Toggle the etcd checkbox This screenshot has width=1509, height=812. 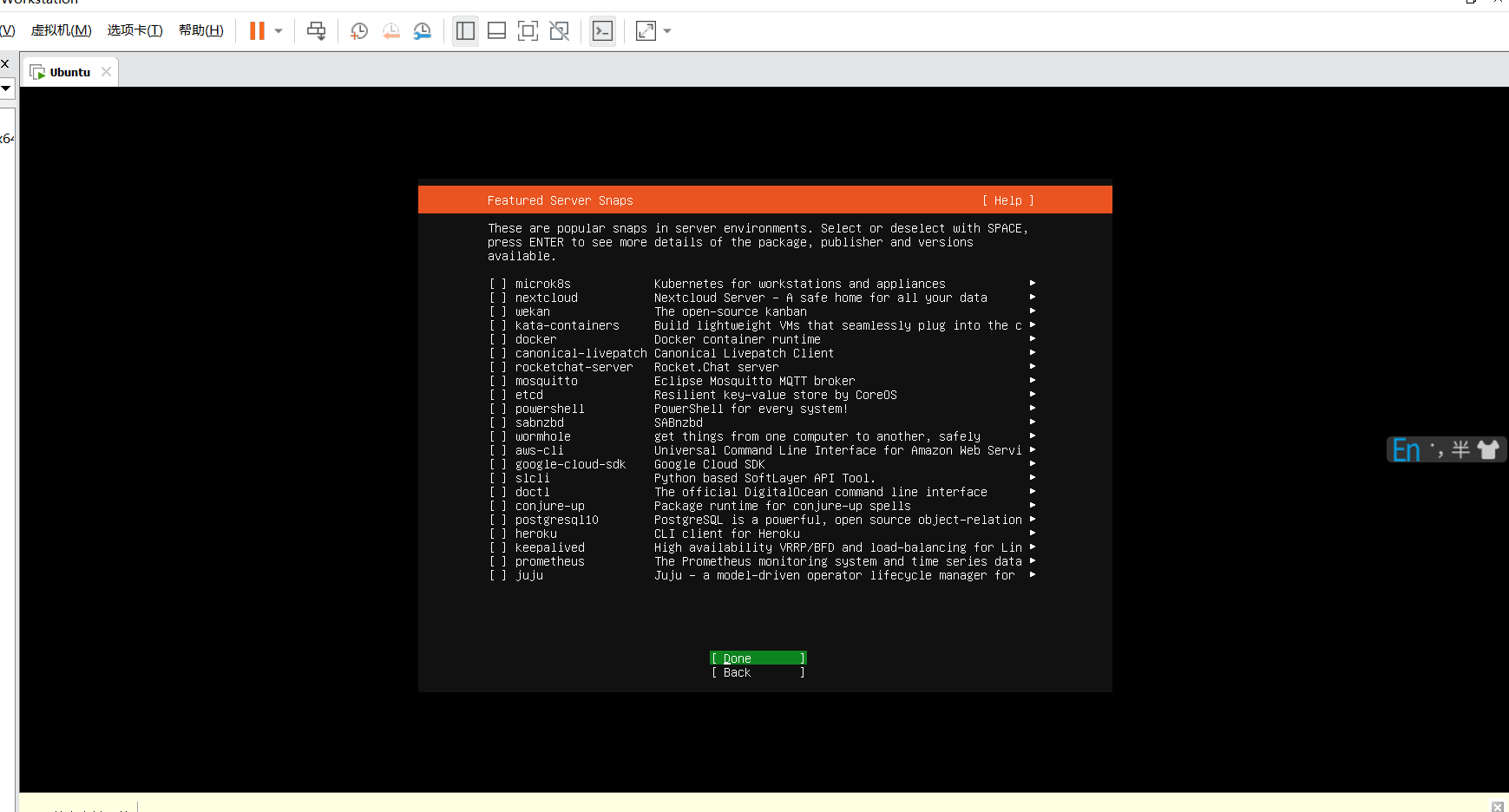(497, 395)
